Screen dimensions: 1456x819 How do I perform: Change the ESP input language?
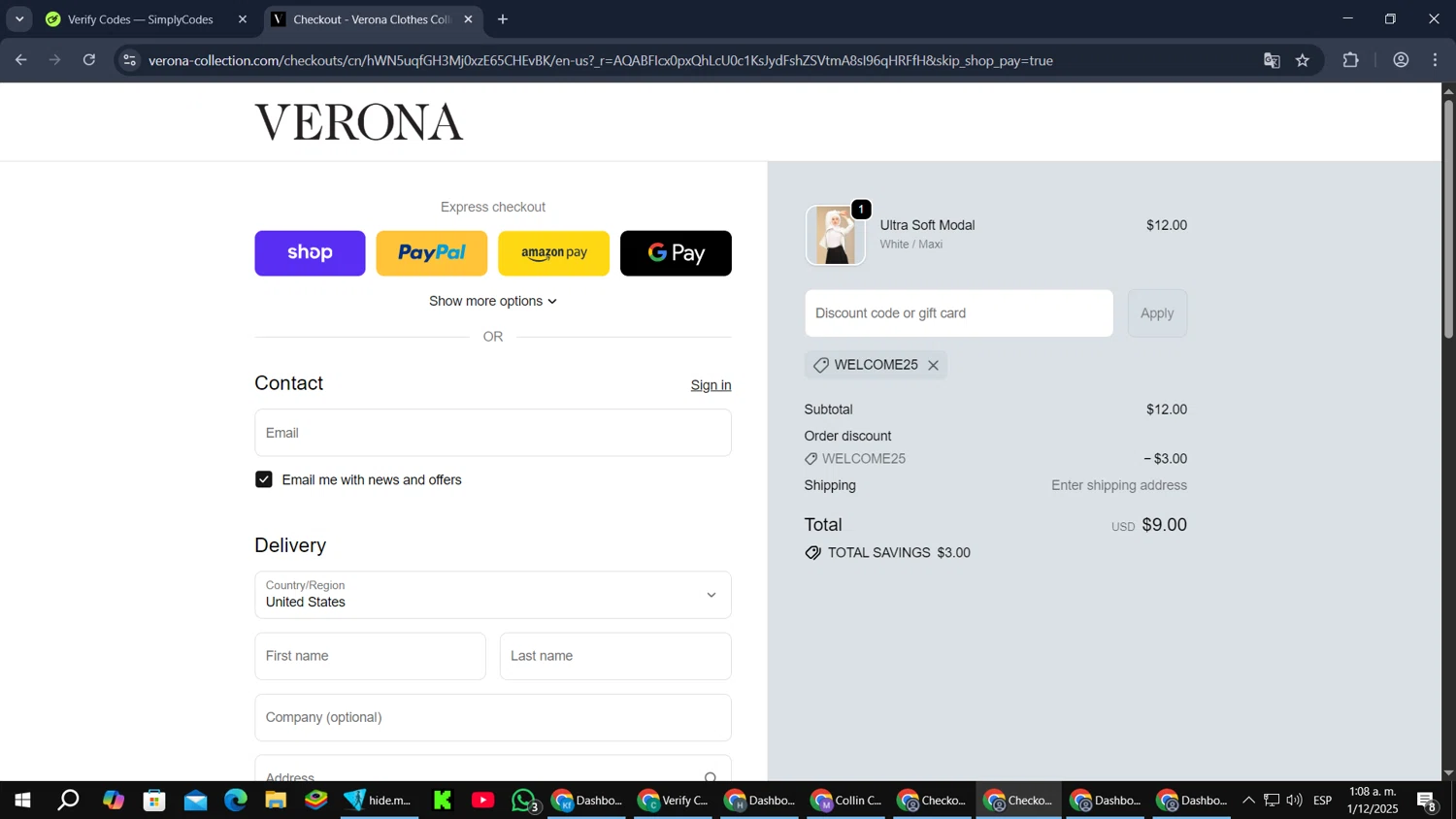pos(1323,801)
